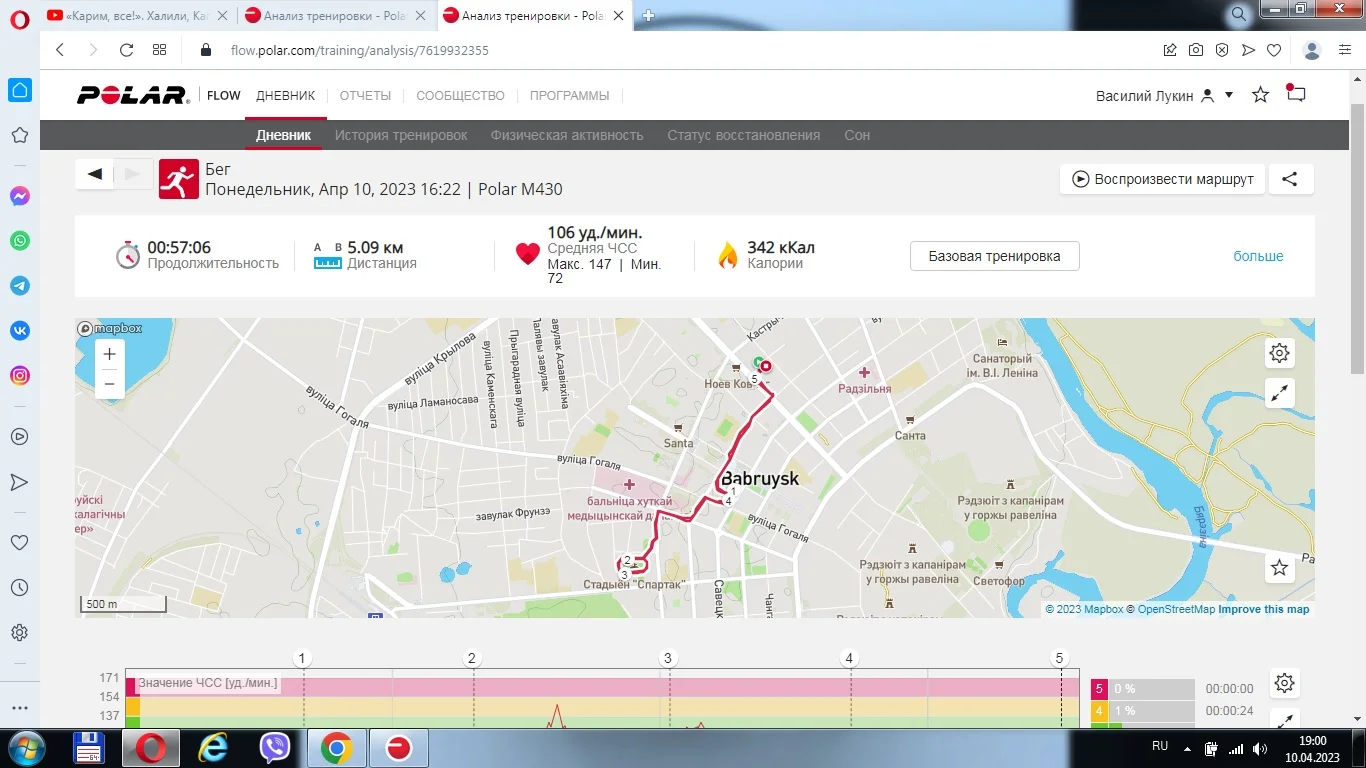Click the ad blocker shield icon
The width and height of the screenshot is (1366, 768).
[x=1222, y=50]
